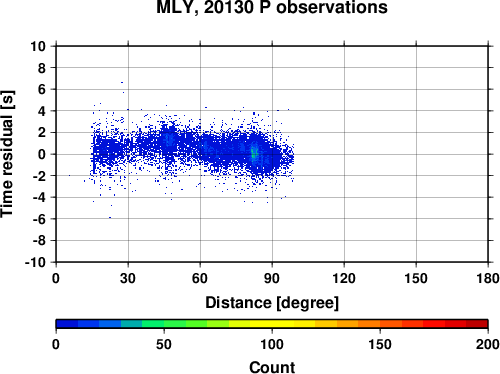Viewport: 500px width, 374px height.
Task: Click the 'Time residual [s]' axis label
Action: pyautogui.click(x=7, y=154)
